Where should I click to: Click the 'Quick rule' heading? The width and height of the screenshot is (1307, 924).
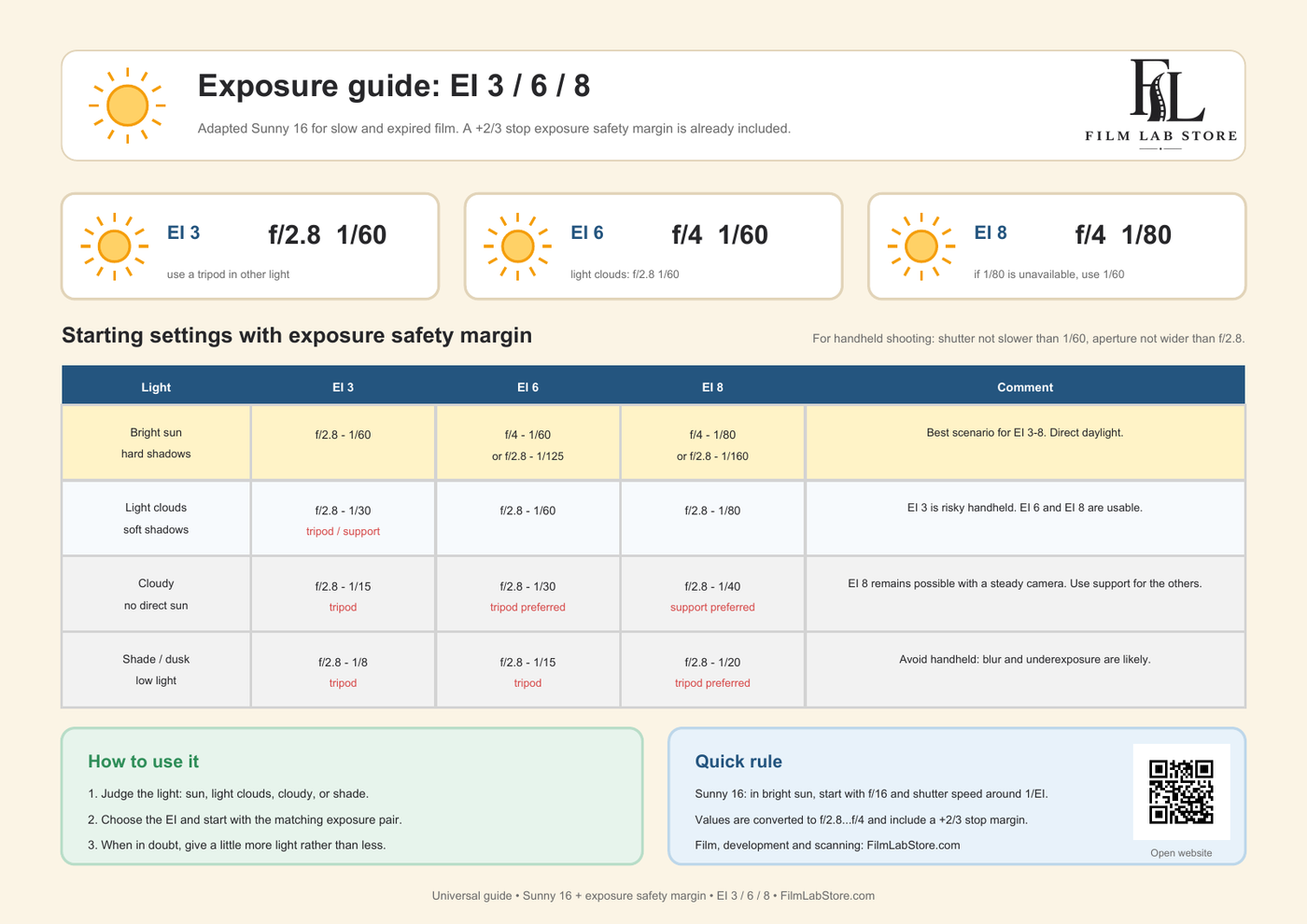tap(738, 762)
